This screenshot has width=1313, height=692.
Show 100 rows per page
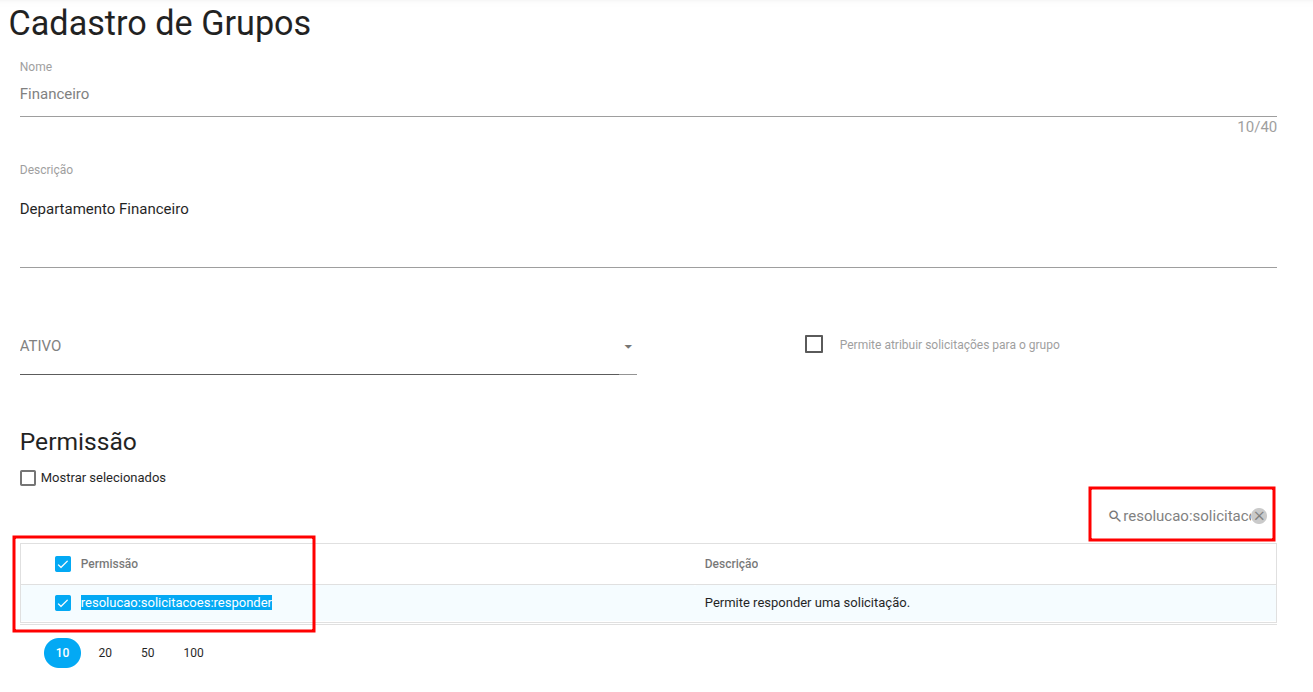(x=193, y=653)
